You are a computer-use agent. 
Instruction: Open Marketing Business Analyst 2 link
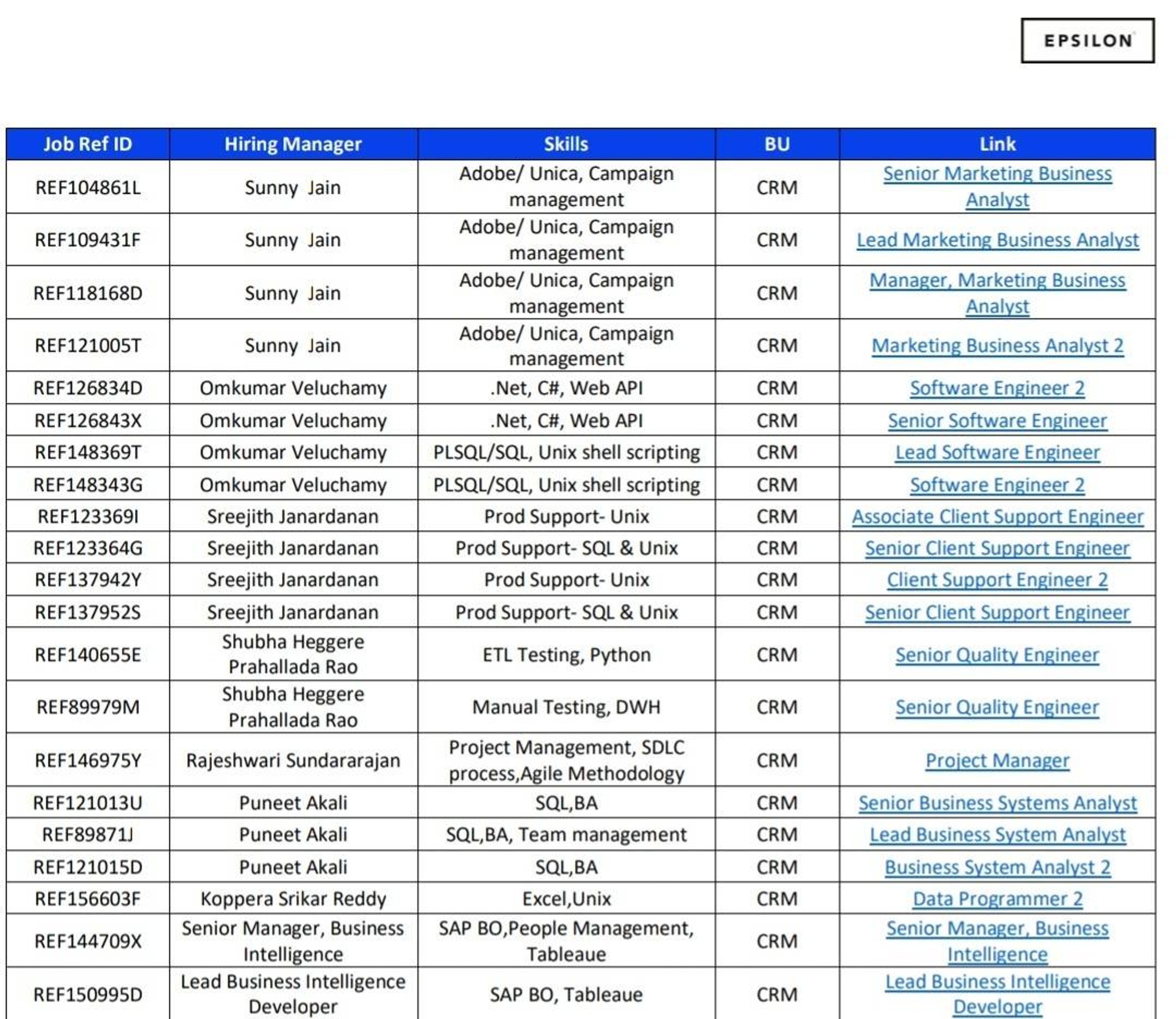tap(997, 346)
